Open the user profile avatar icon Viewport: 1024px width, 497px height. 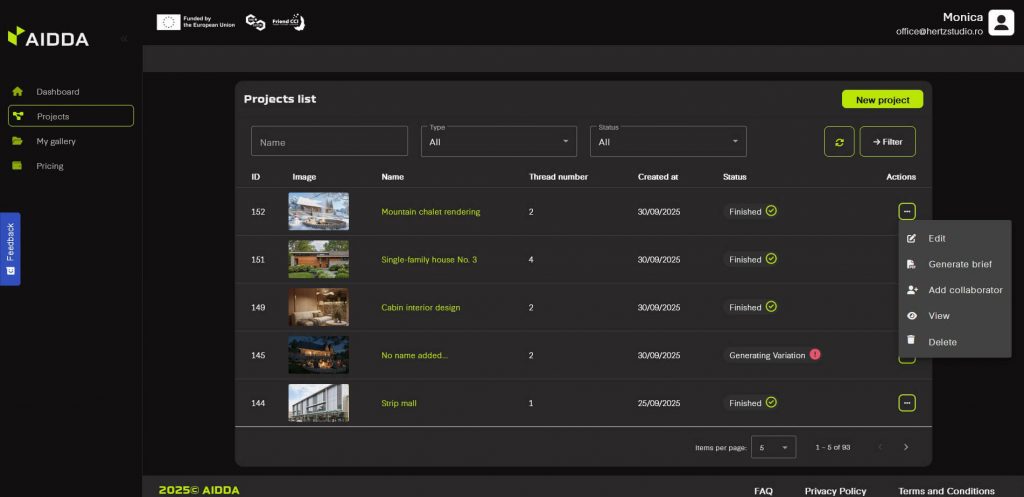pos(1000,22)
